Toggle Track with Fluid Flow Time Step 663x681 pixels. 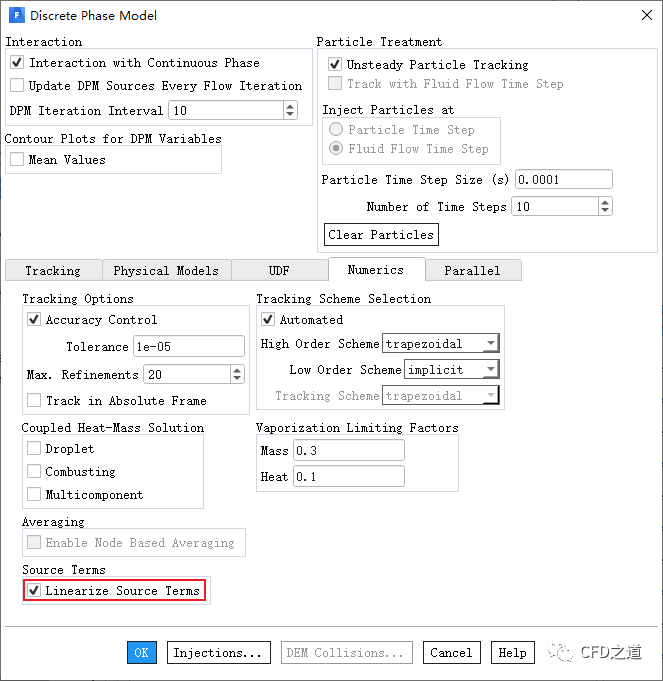click(x=335, y=83)
